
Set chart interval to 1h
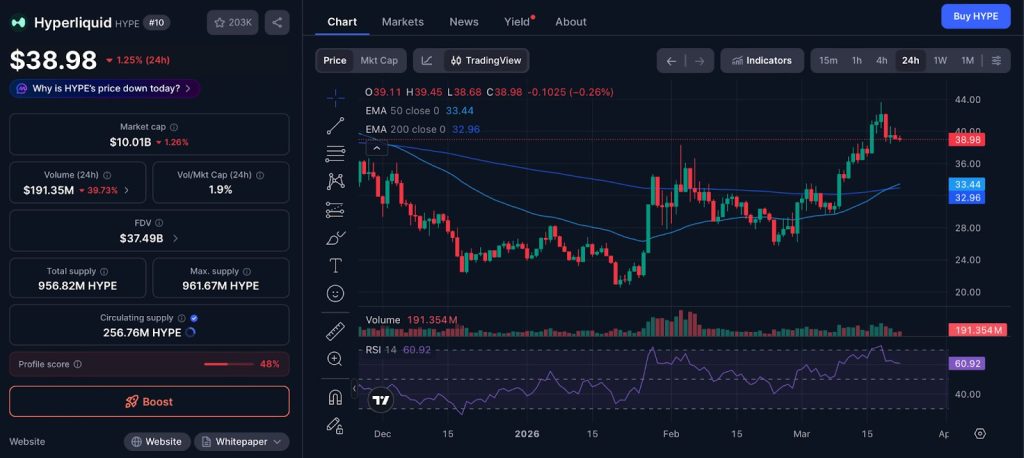(x=857, y=61)
